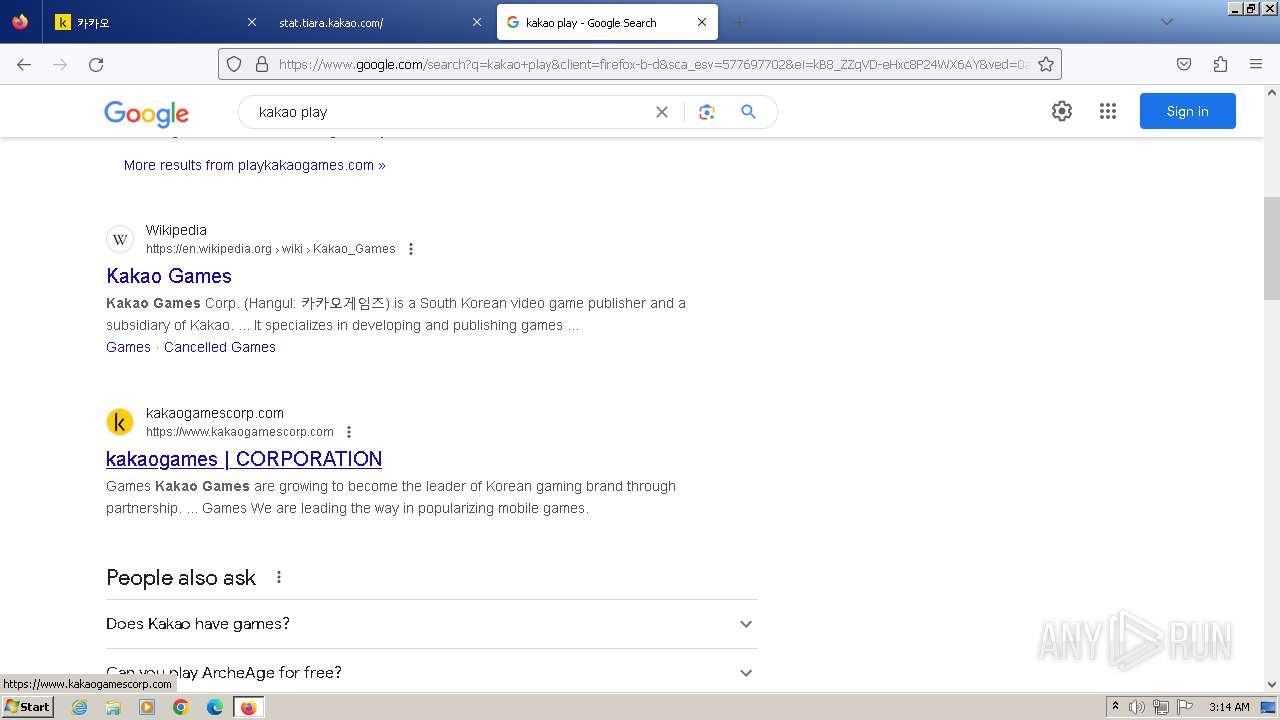Click the volume icon in system tray
The width and height of the screenshot is (1280, 720).
1137,707
